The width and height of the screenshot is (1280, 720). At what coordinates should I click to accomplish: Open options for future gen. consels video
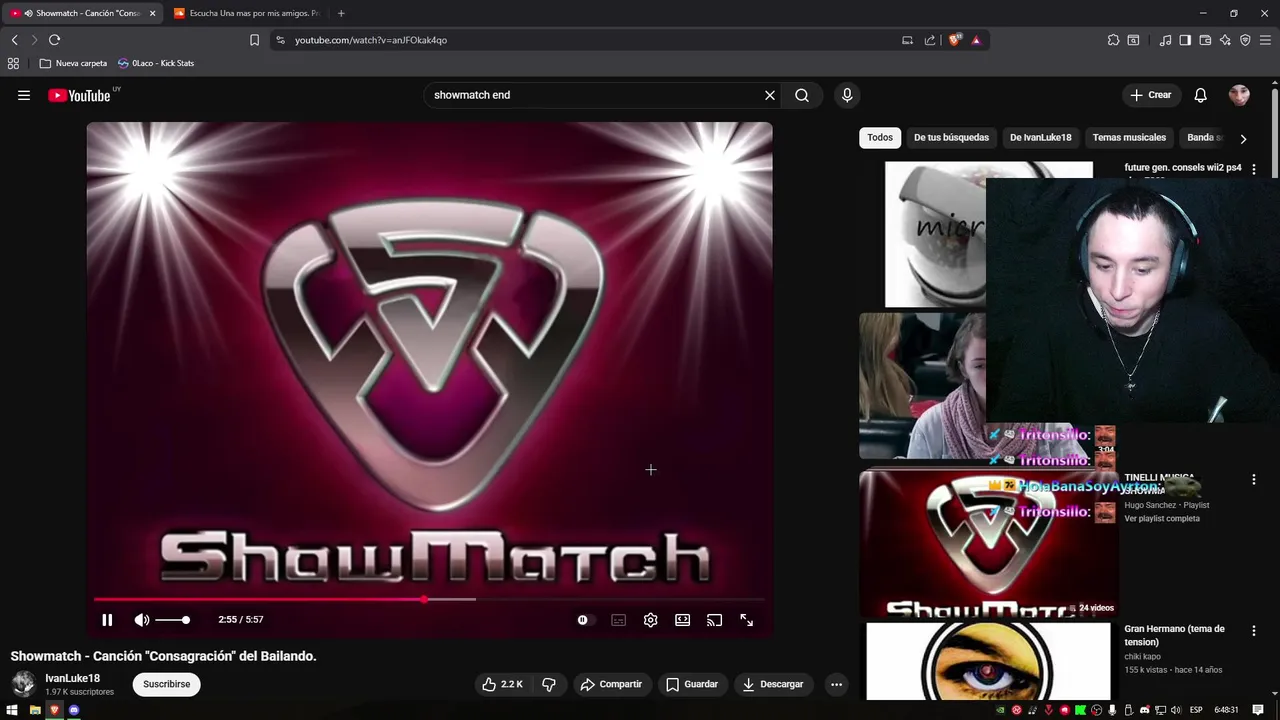point(1254,169)
